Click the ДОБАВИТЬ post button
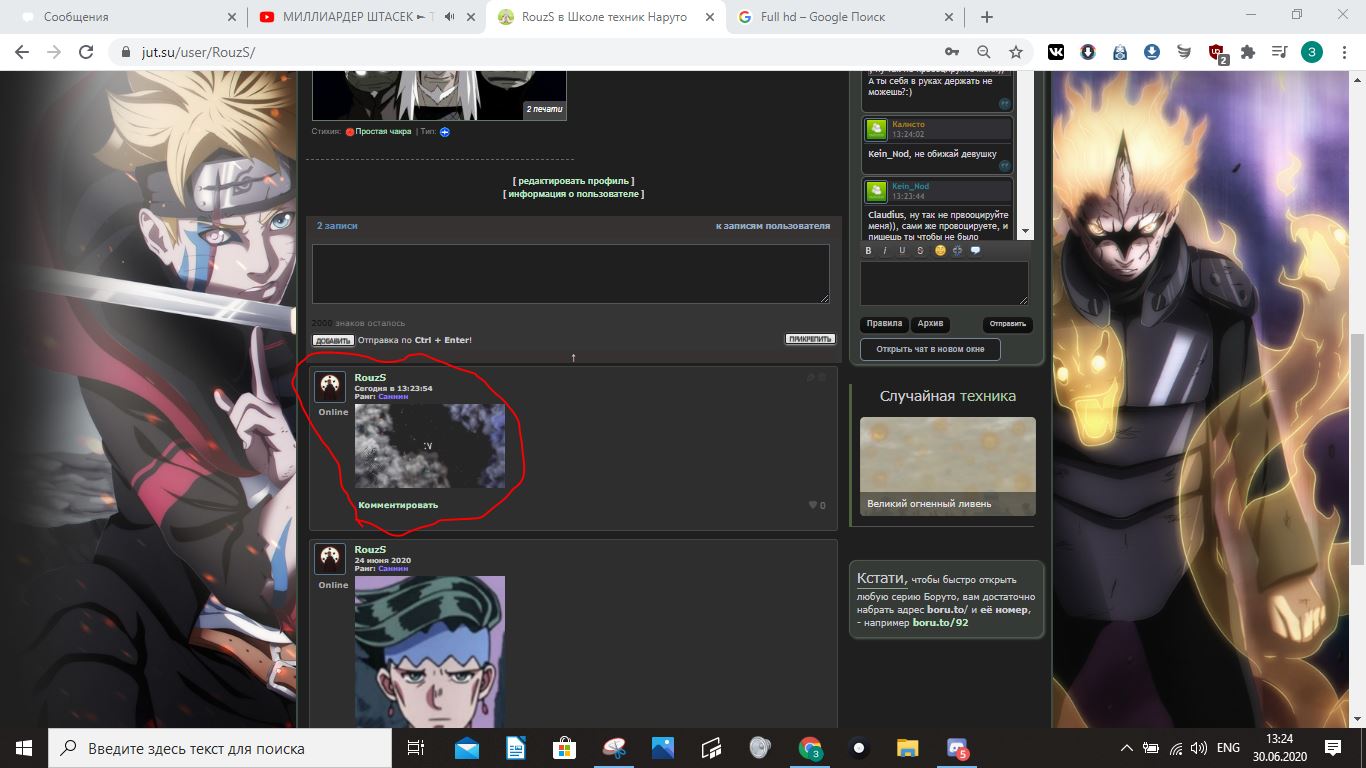The image size is (1366, 768). (333, 340)
